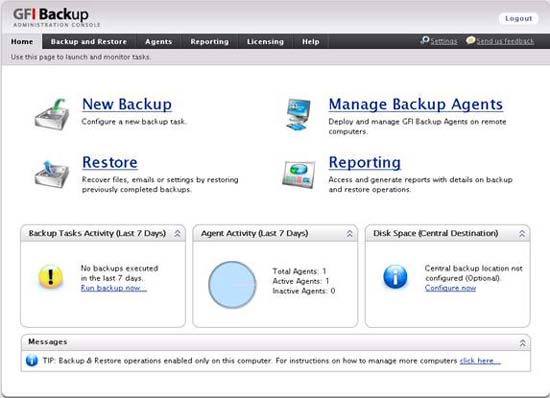Image resolution: width=550 pixels, height=398 pixels.
Task: Click 'No backups executed' text
Action: tap(119, 268)
